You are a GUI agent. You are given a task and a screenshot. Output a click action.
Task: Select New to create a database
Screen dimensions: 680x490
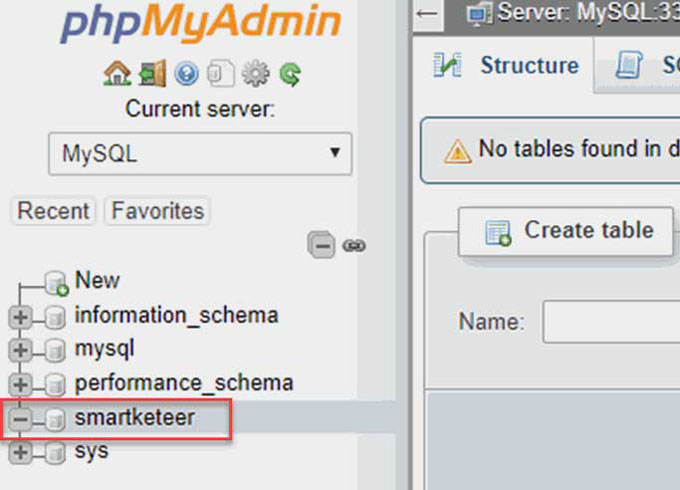pyautogui.click(x=97, y=280)
